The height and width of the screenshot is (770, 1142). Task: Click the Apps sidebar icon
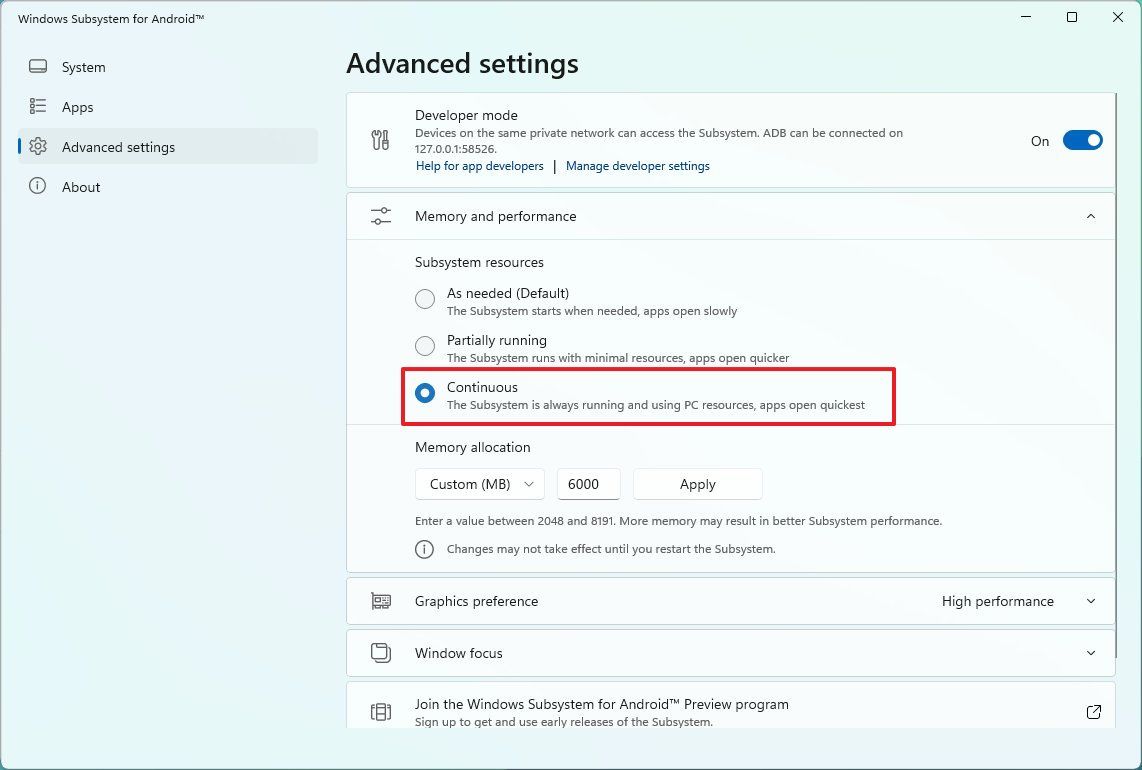37,107
